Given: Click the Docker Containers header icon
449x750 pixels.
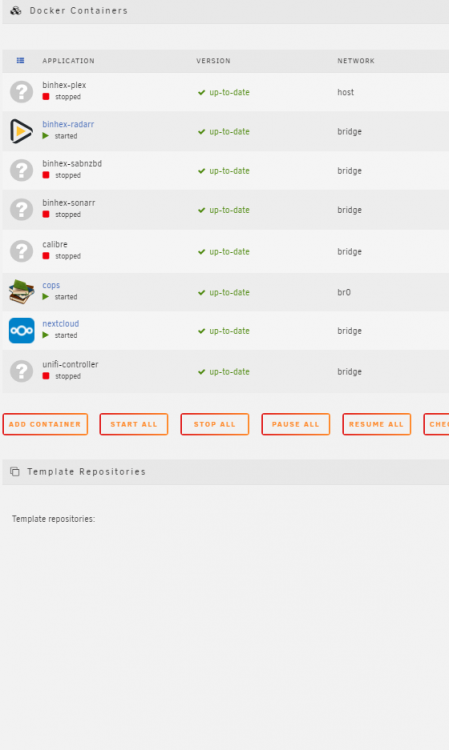Looking at the screenshot, I should tap(16, 11).
